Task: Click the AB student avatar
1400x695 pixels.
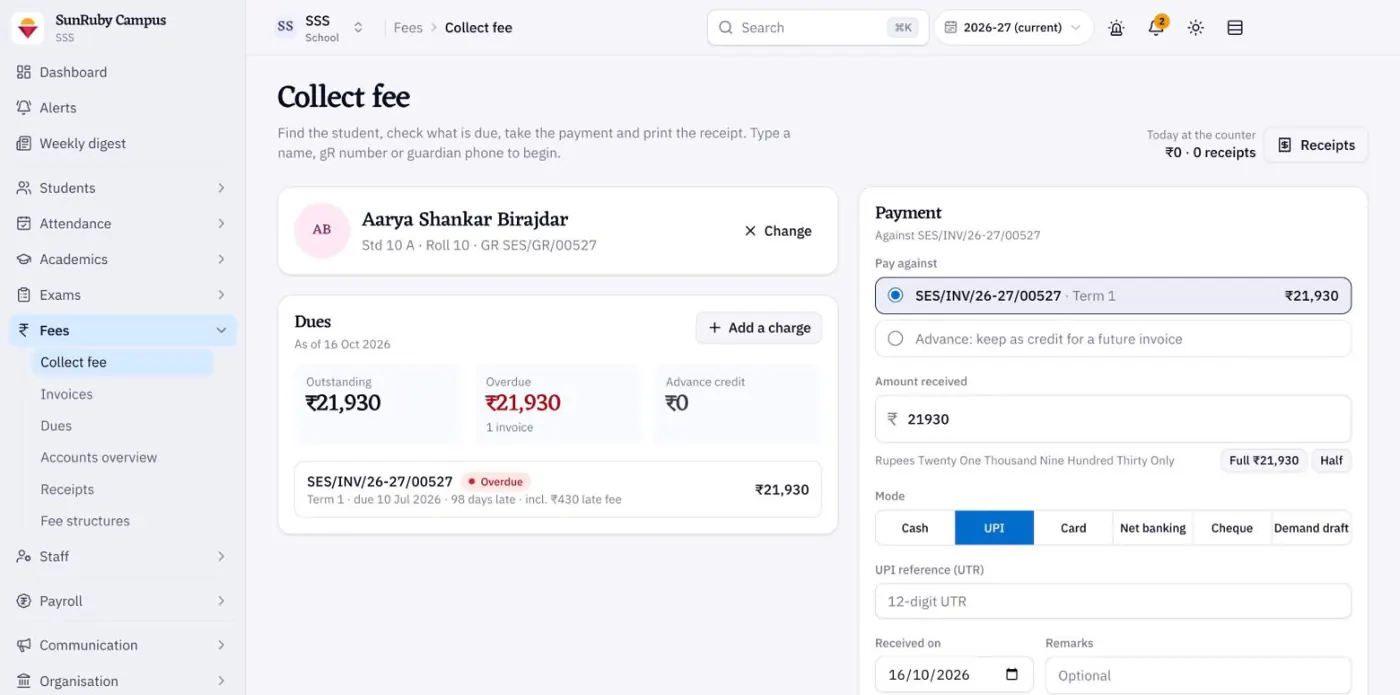Action: [322, 230]
